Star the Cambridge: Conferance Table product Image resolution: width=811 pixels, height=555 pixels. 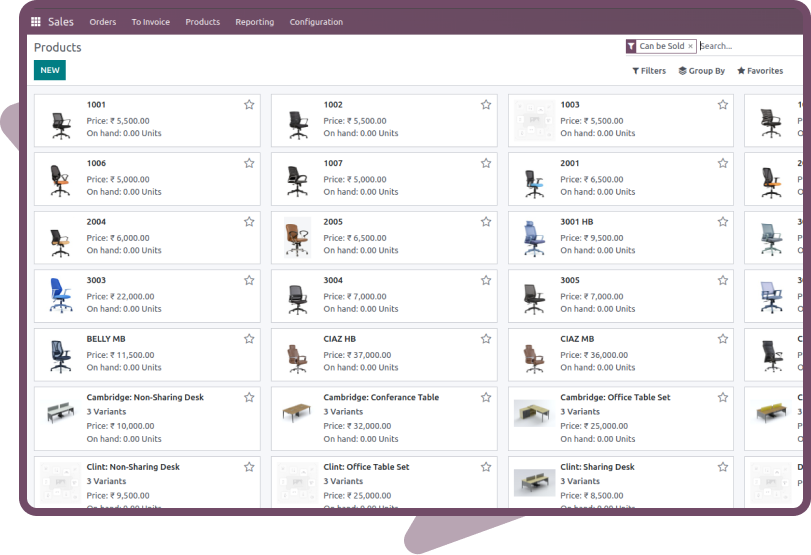pos(486,398)
